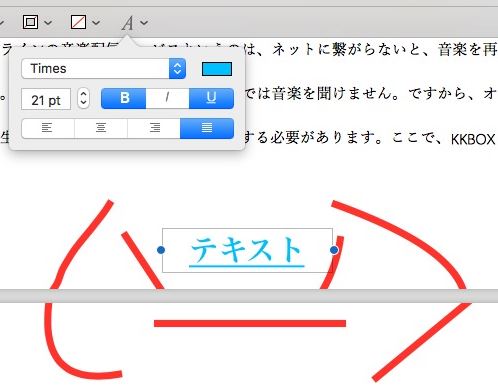The width and height of the screenshot is (498, 388).
Task: Toggle Bold formatting button
Action: coord(124,98)
